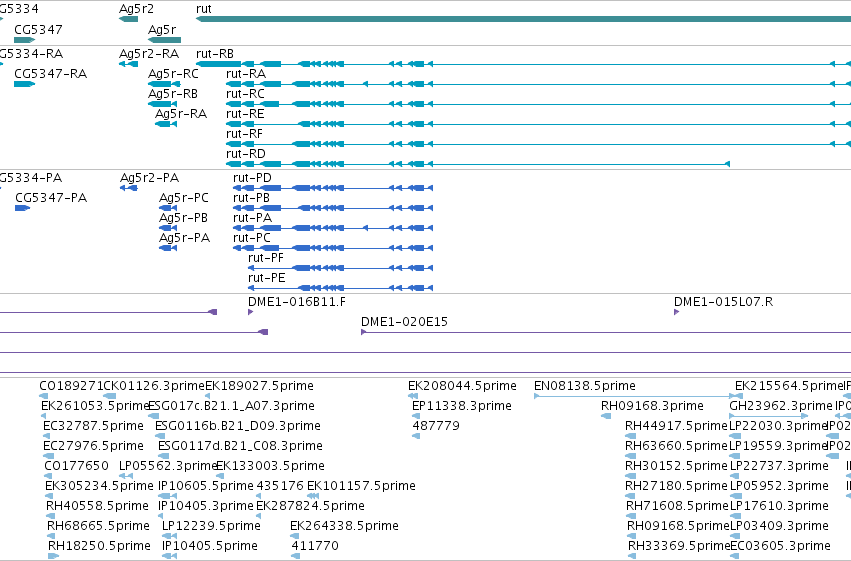Select transcript rut-RE
851x561 pixels.
[x=245, y=114]
